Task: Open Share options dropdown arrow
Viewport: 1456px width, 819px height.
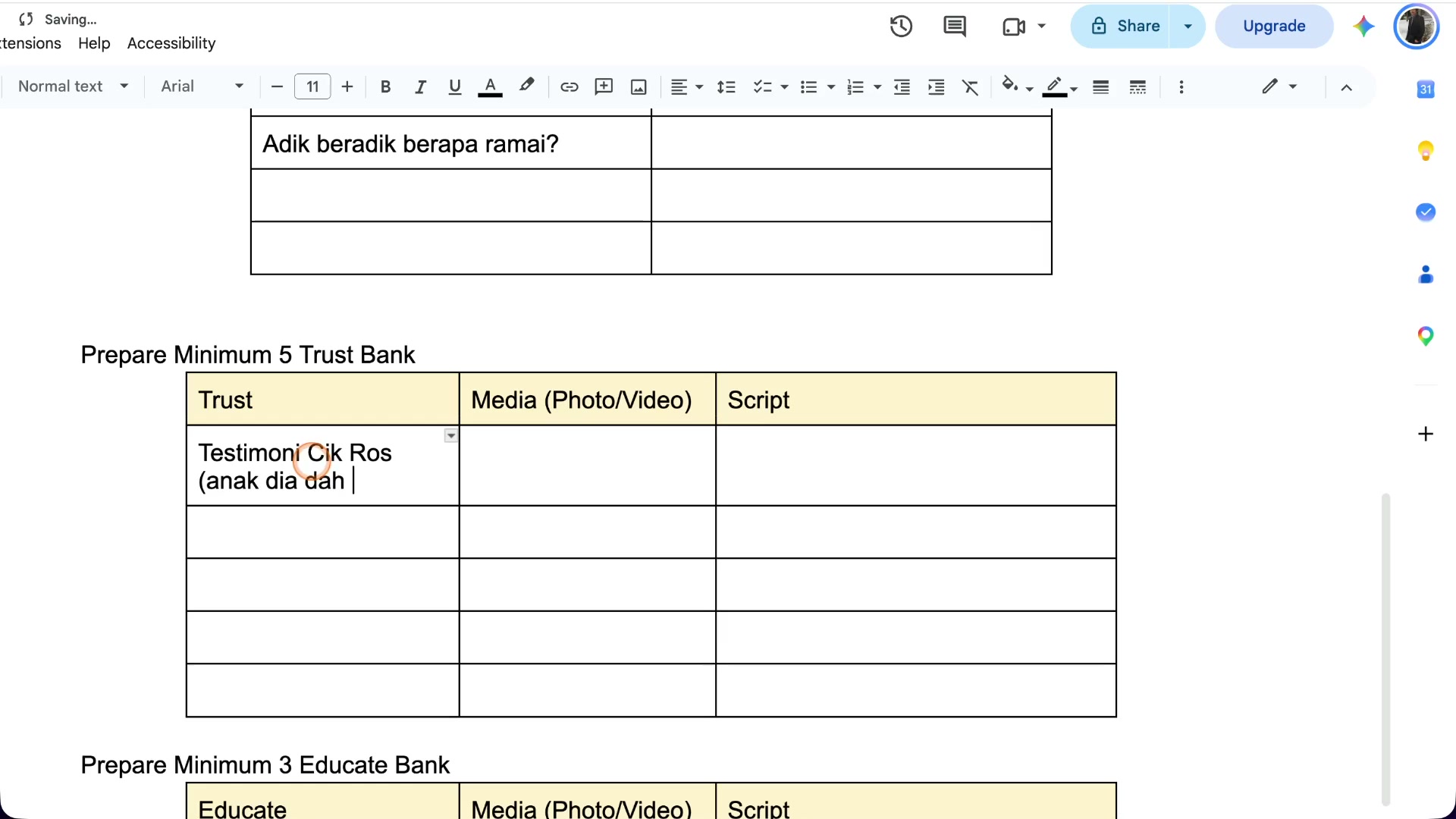Action: [x=1188, y=27]
